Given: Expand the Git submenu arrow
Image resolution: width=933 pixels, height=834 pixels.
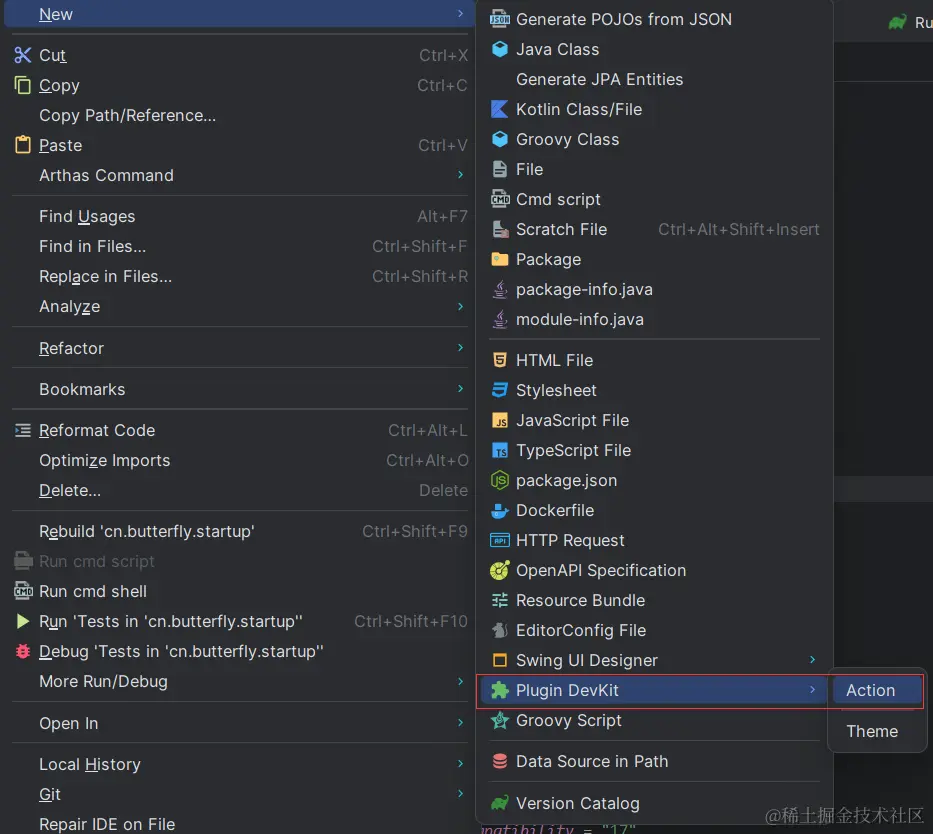Looking at the screenshot, I should click(460, 793).
